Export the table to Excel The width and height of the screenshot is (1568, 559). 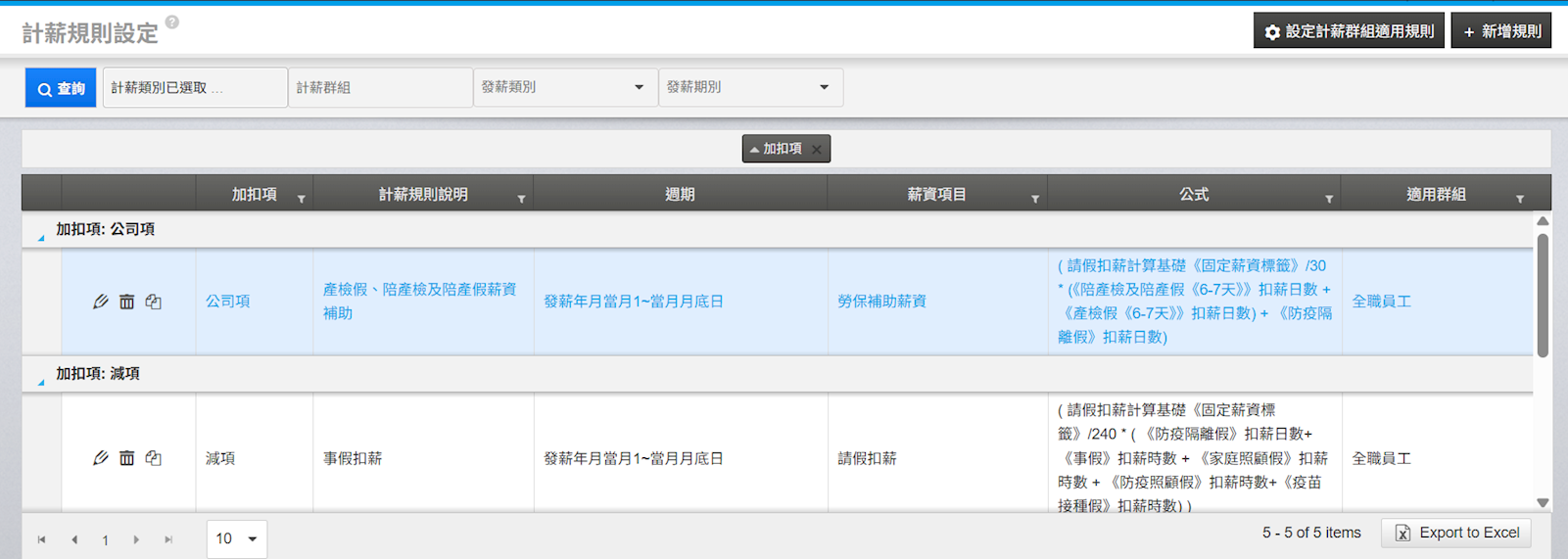1456,533
